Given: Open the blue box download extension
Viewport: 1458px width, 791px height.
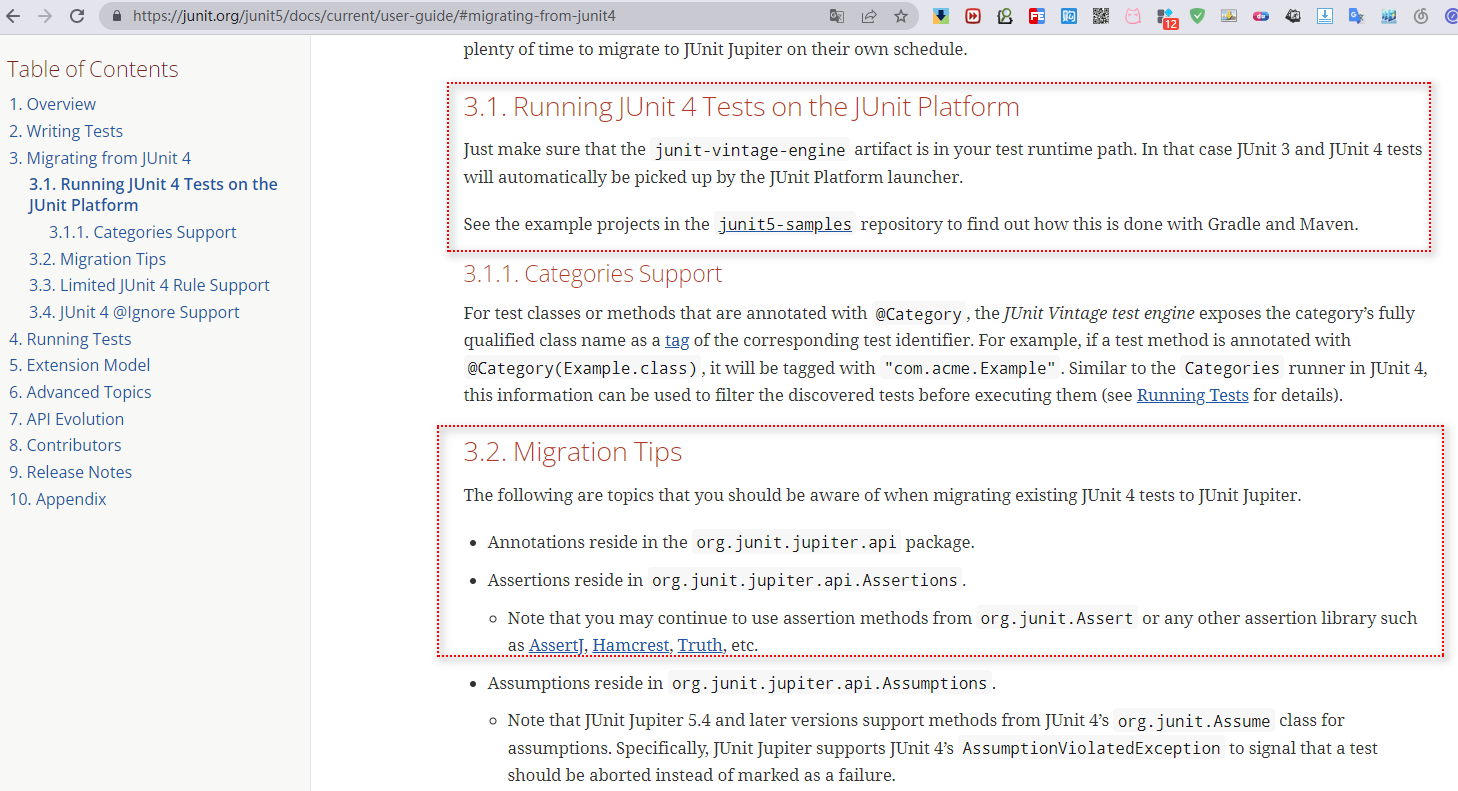Looking at the screenshot, I should point(1325,16).
